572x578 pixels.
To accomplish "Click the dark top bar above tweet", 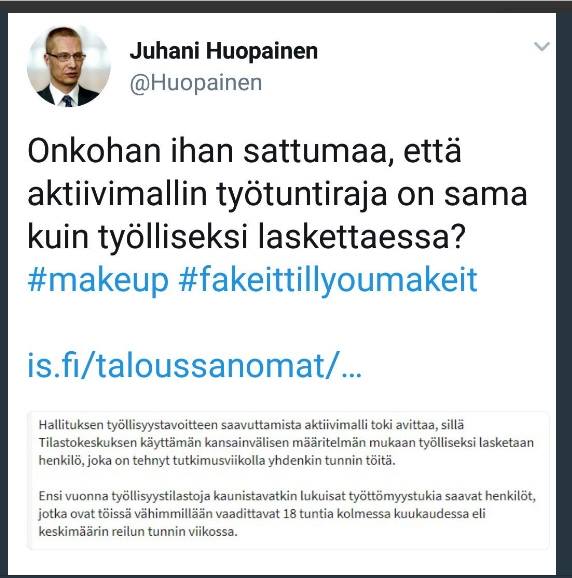I will (286, 6).
